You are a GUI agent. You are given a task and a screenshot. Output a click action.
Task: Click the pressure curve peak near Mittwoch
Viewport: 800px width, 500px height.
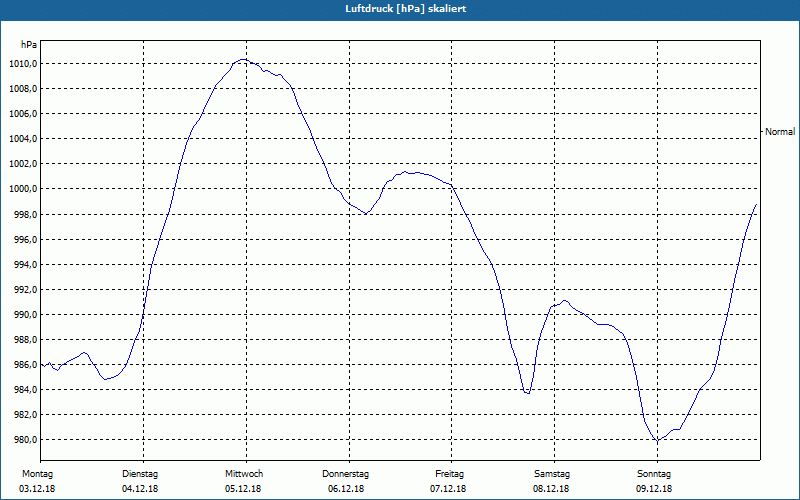point(244,60)
